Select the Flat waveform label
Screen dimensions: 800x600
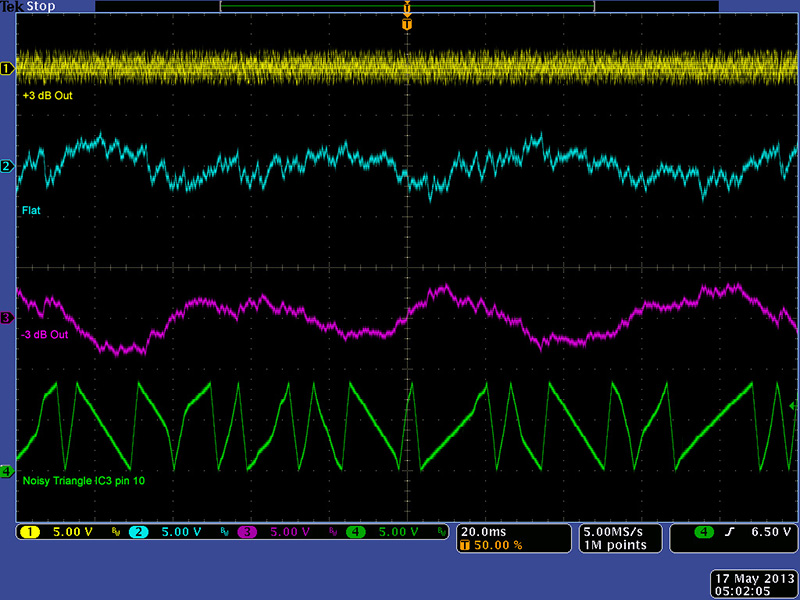32,210
